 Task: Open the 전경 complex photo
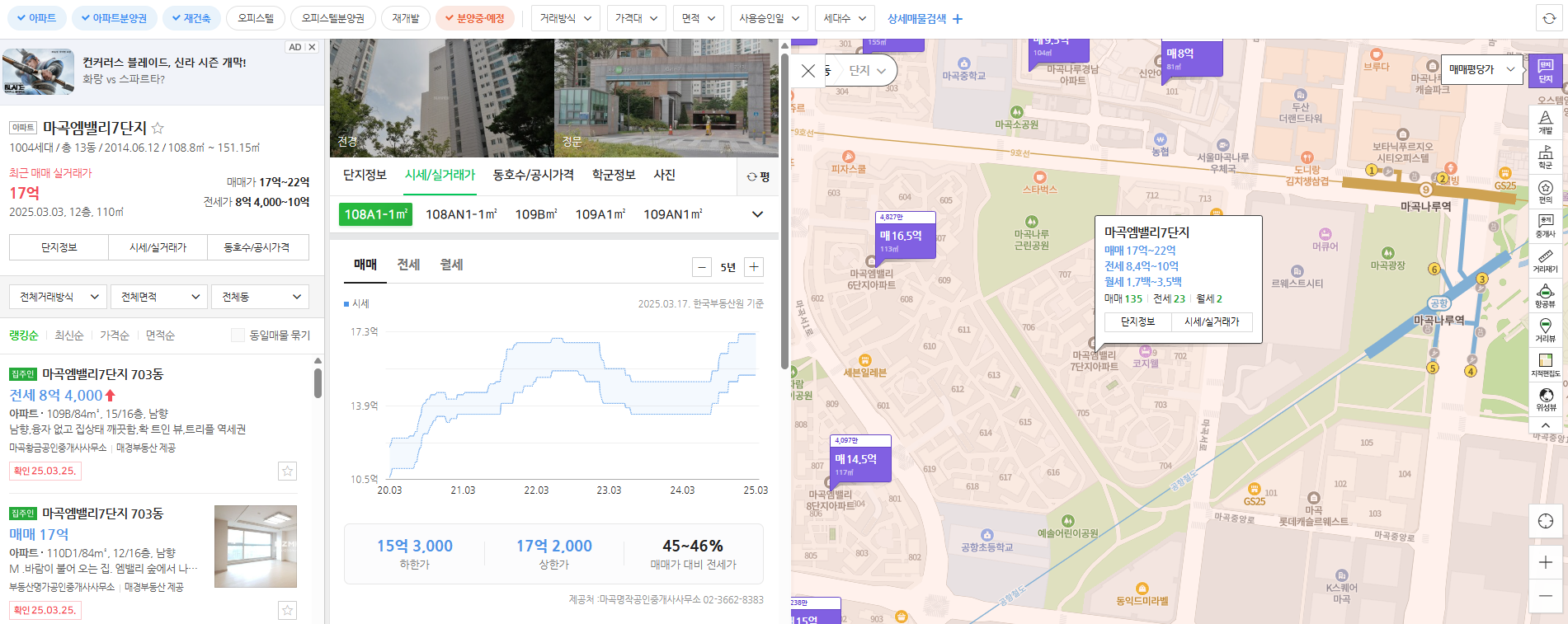(441, 97)
